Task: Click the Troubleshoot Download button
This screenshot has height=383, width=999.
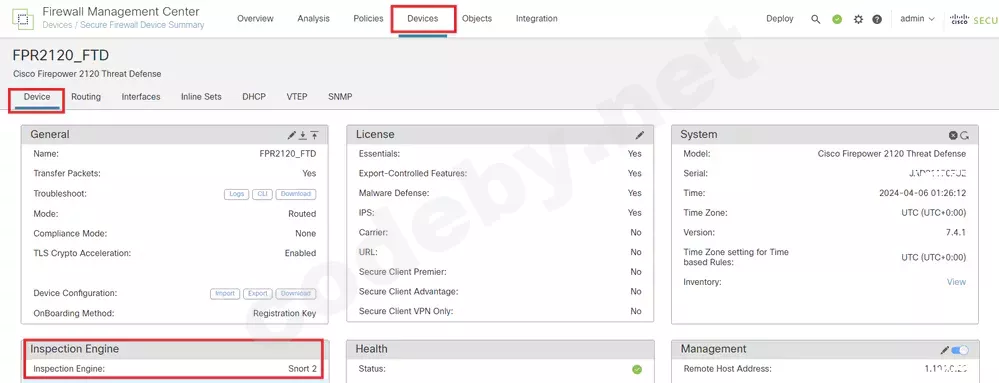Action: click(x=296, y=194)
